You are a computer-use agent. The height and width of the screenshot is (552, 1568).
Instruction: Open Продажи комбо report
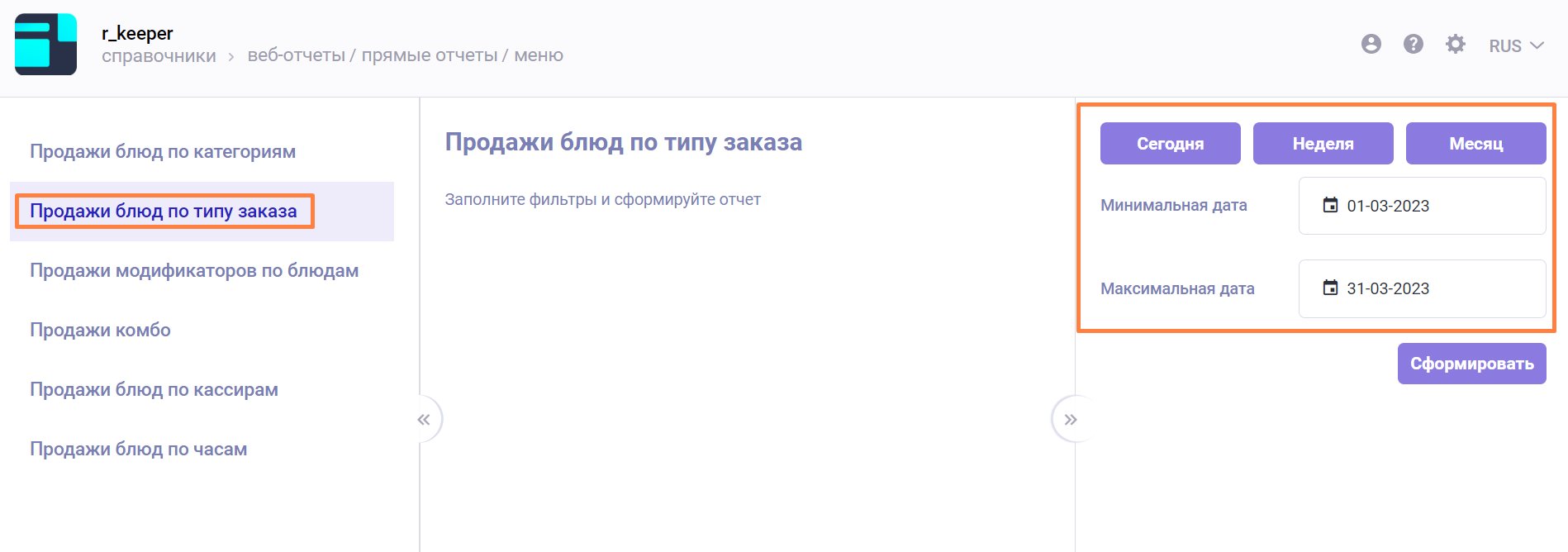pos(100,331)
